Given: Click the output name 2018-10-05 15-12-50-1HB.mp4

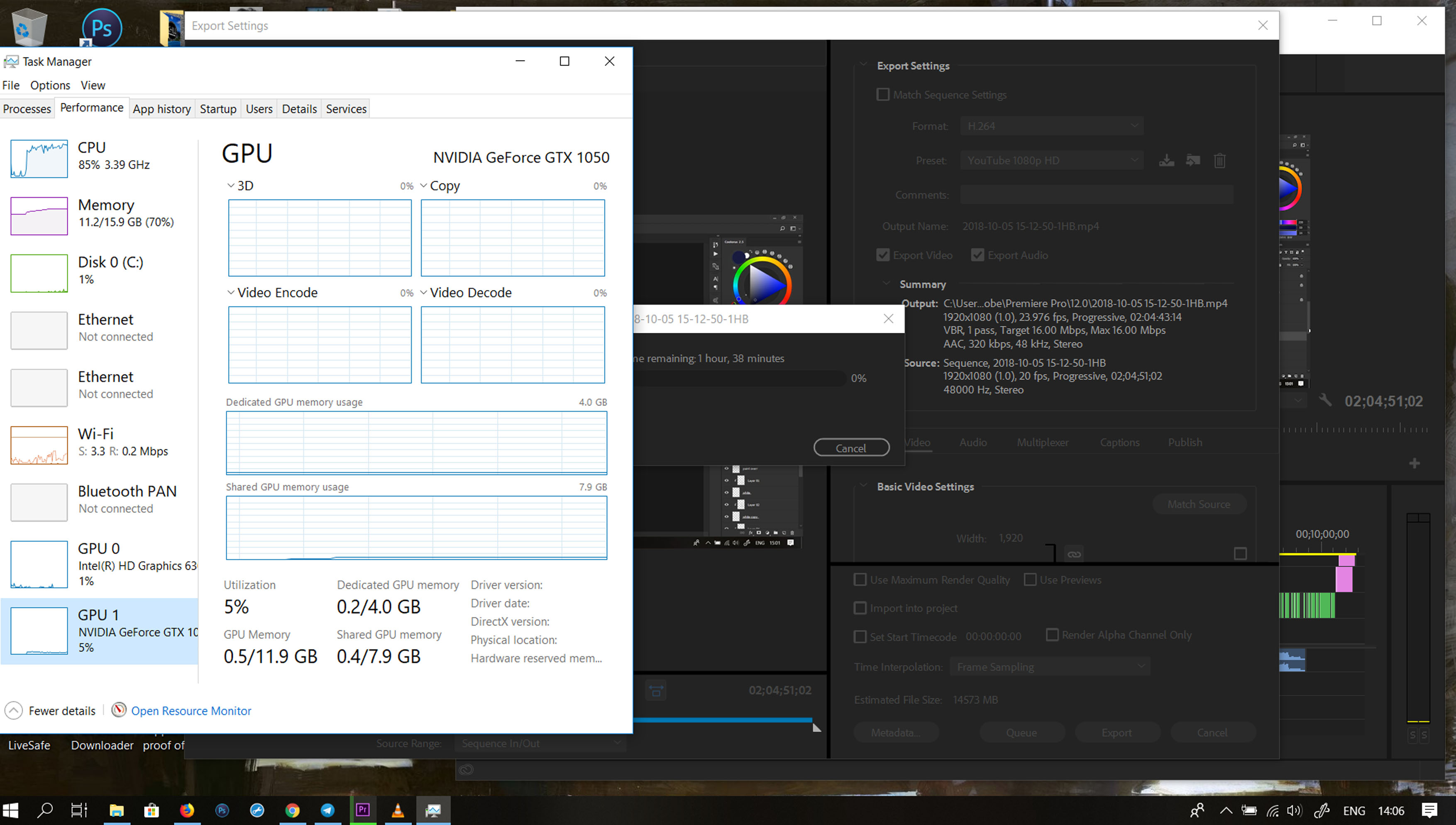Looking at the screenshot, I should coord(1031,225).
